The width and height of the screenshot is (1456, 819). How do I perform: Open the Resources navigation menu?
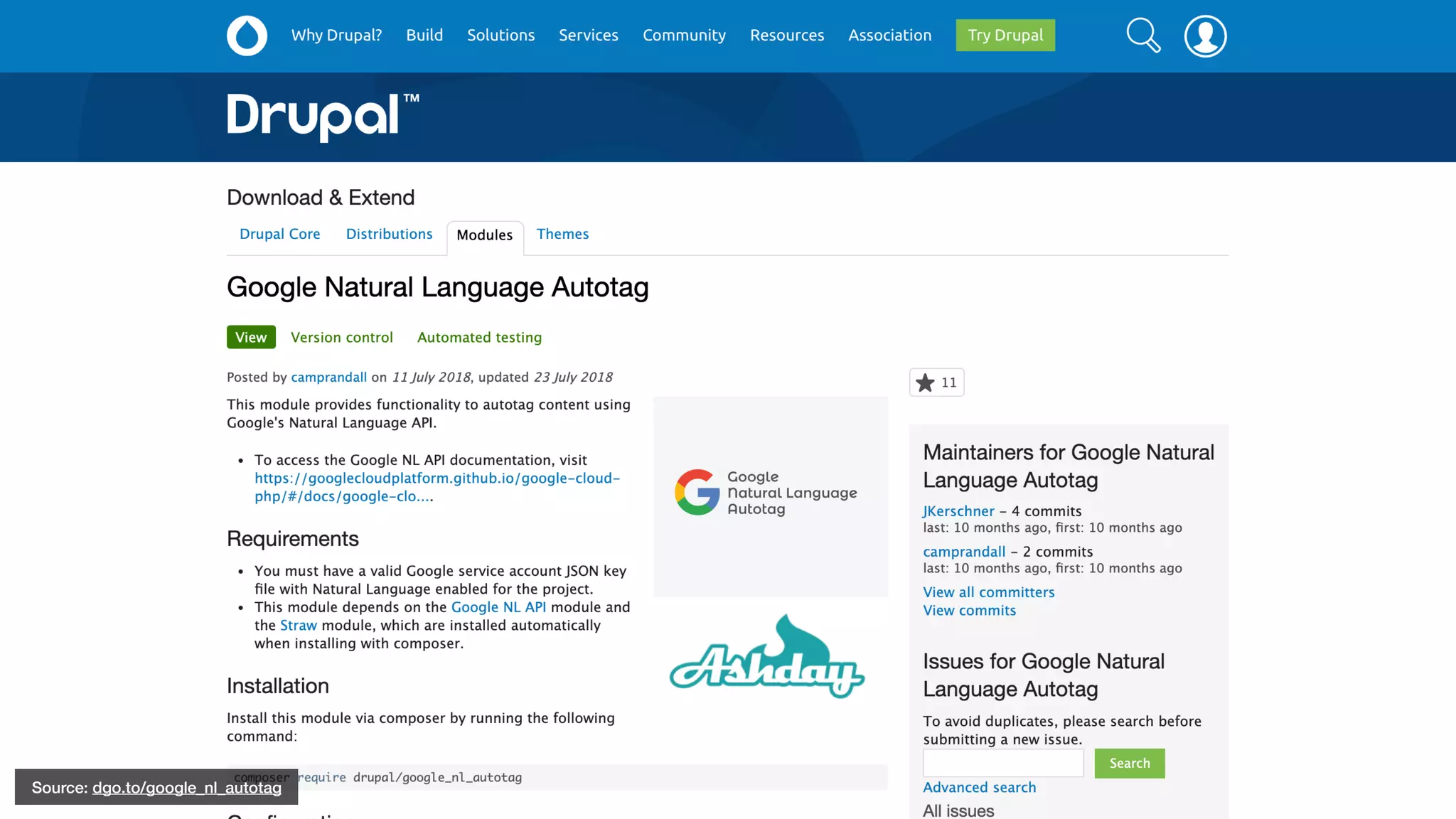pos(787,36)
